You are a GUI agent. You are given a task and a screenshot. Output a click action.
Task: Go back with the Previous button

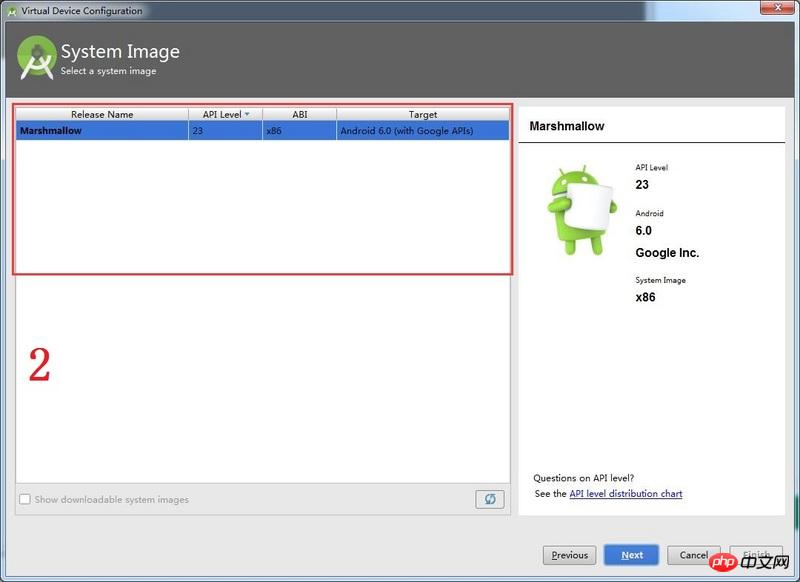(x=569, y=555)
